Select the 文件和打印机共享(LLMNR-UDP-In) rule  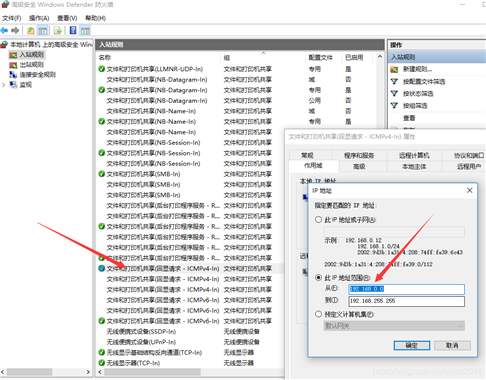(155, 69)
